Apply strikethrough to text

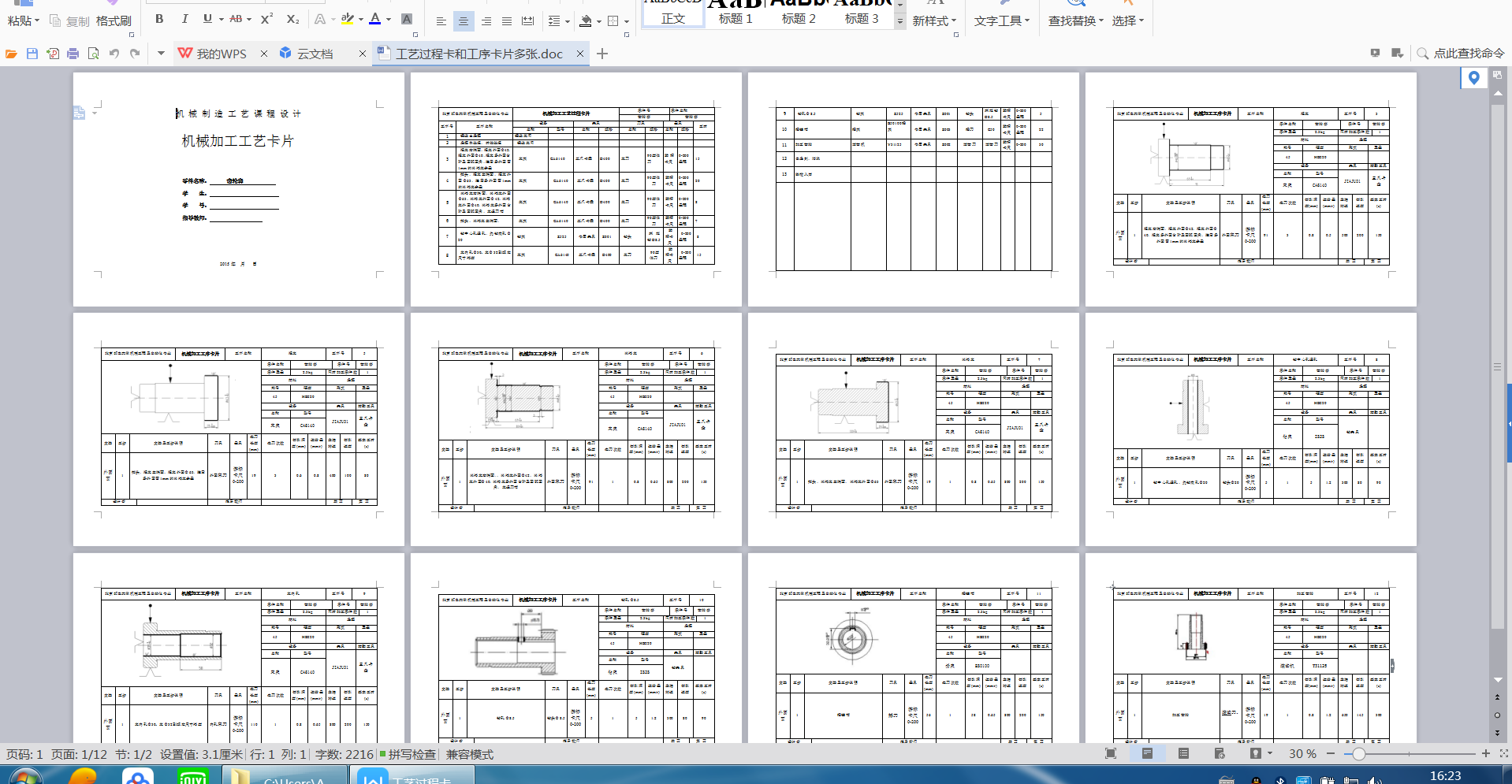pyautogui.click(x=236, y=19)
